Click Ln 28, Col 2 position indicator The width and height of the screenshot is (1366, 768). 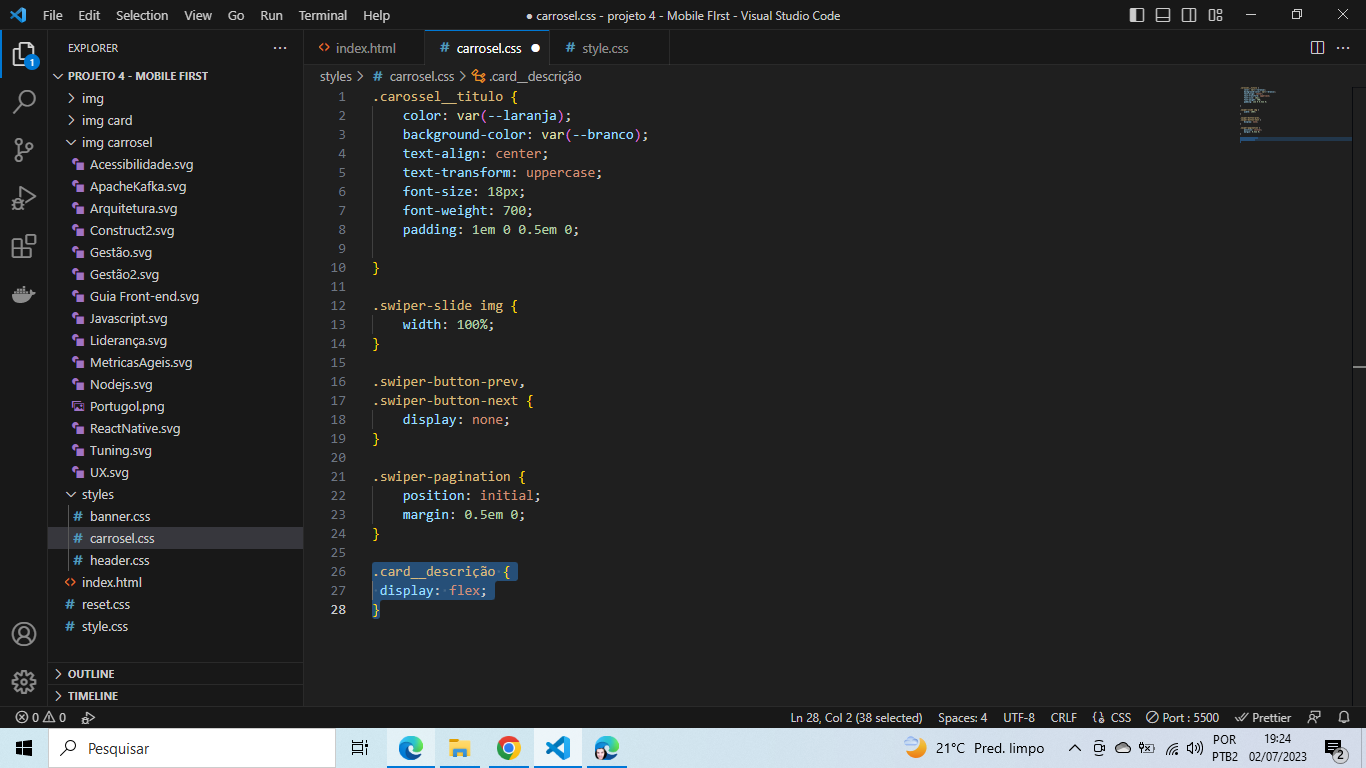[x=856, y=717]
